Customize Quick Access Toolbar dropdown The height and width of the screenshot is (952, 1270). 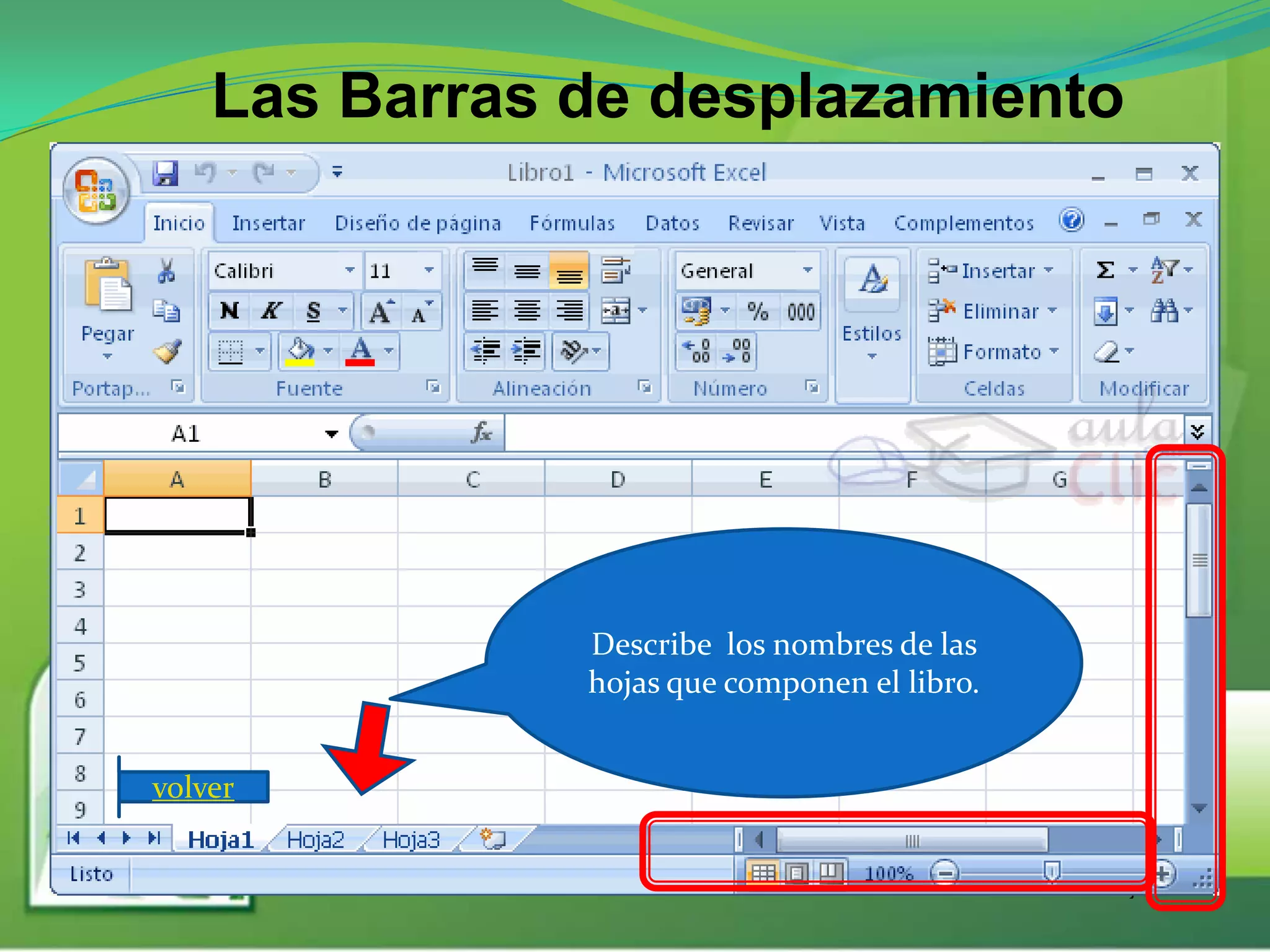337,172
